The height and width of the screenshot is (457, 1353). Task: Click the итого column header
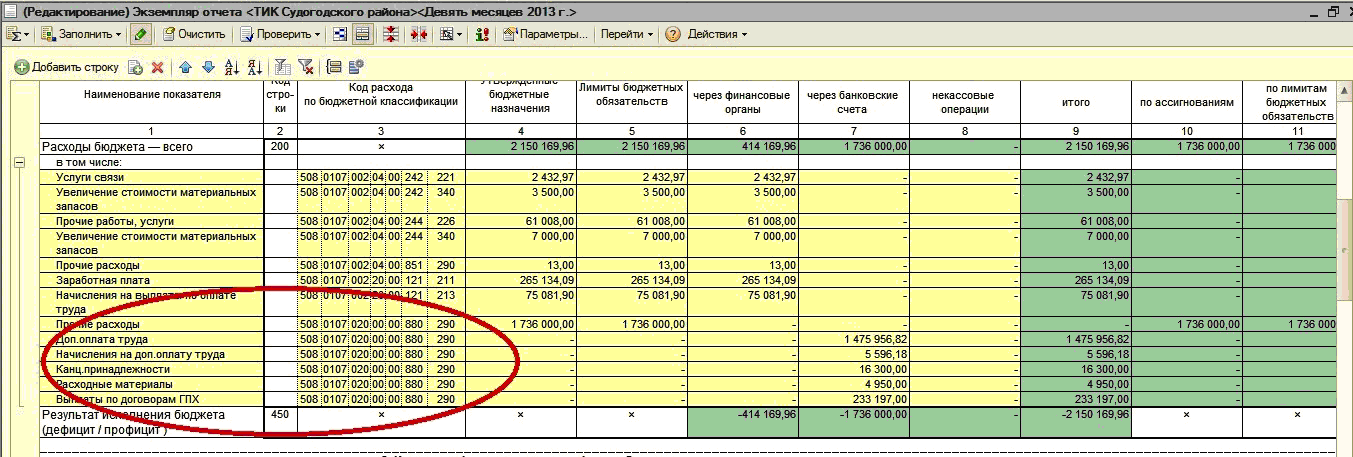pyautogui.click(x=1075, y=102)
